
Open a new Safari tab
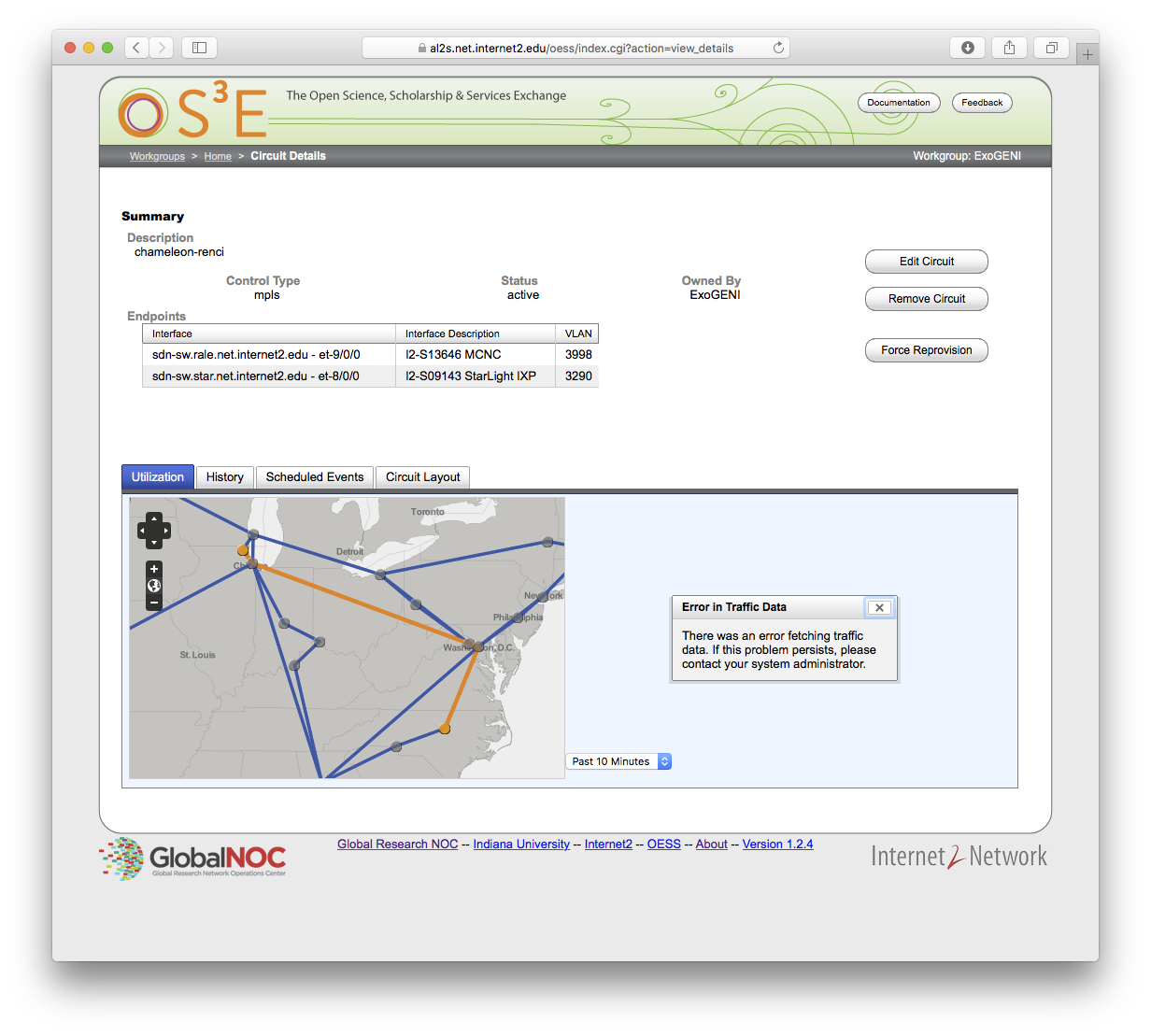coord(1087,54)
